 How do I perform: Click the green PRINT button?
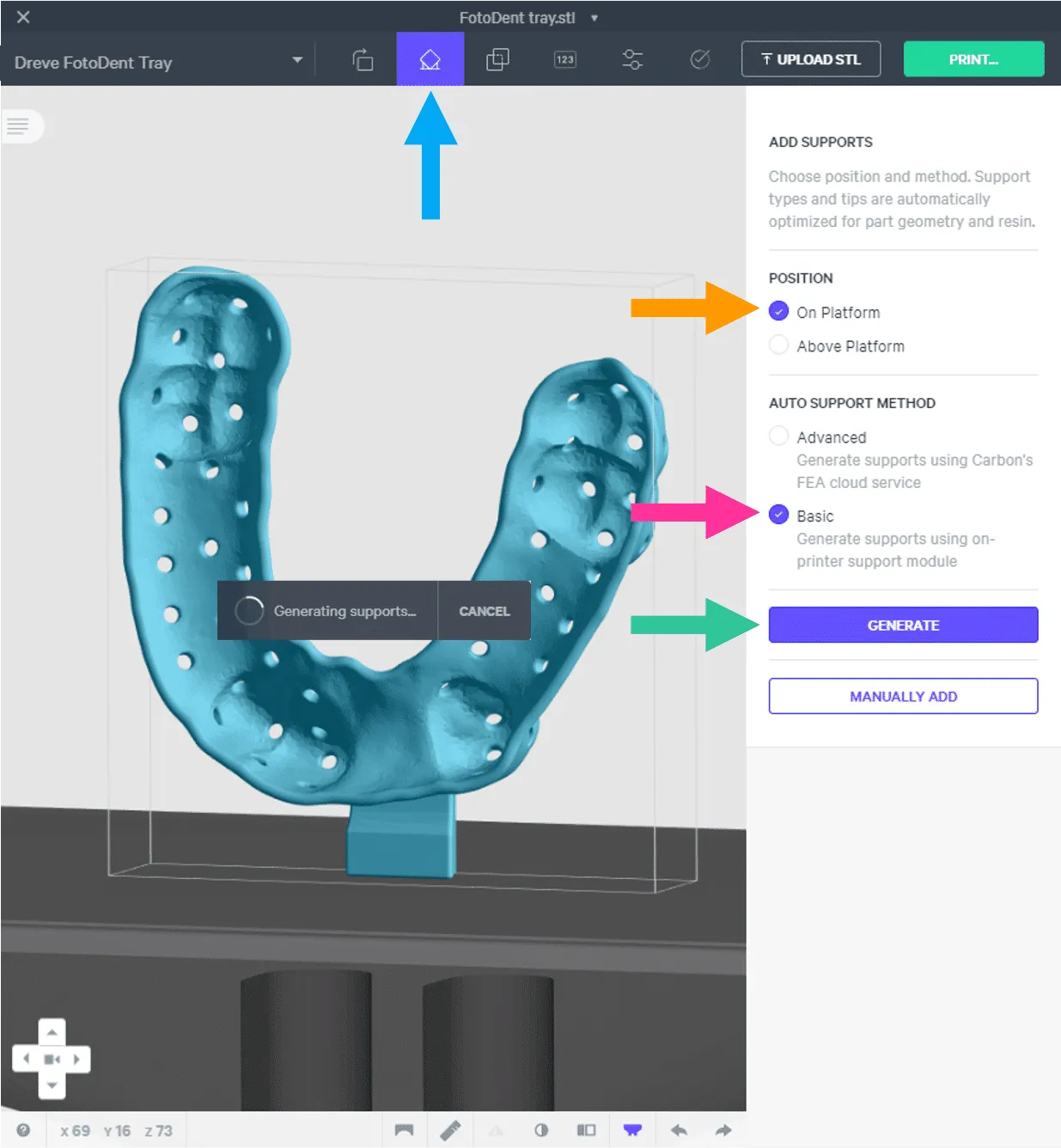(x=973, y=59)
